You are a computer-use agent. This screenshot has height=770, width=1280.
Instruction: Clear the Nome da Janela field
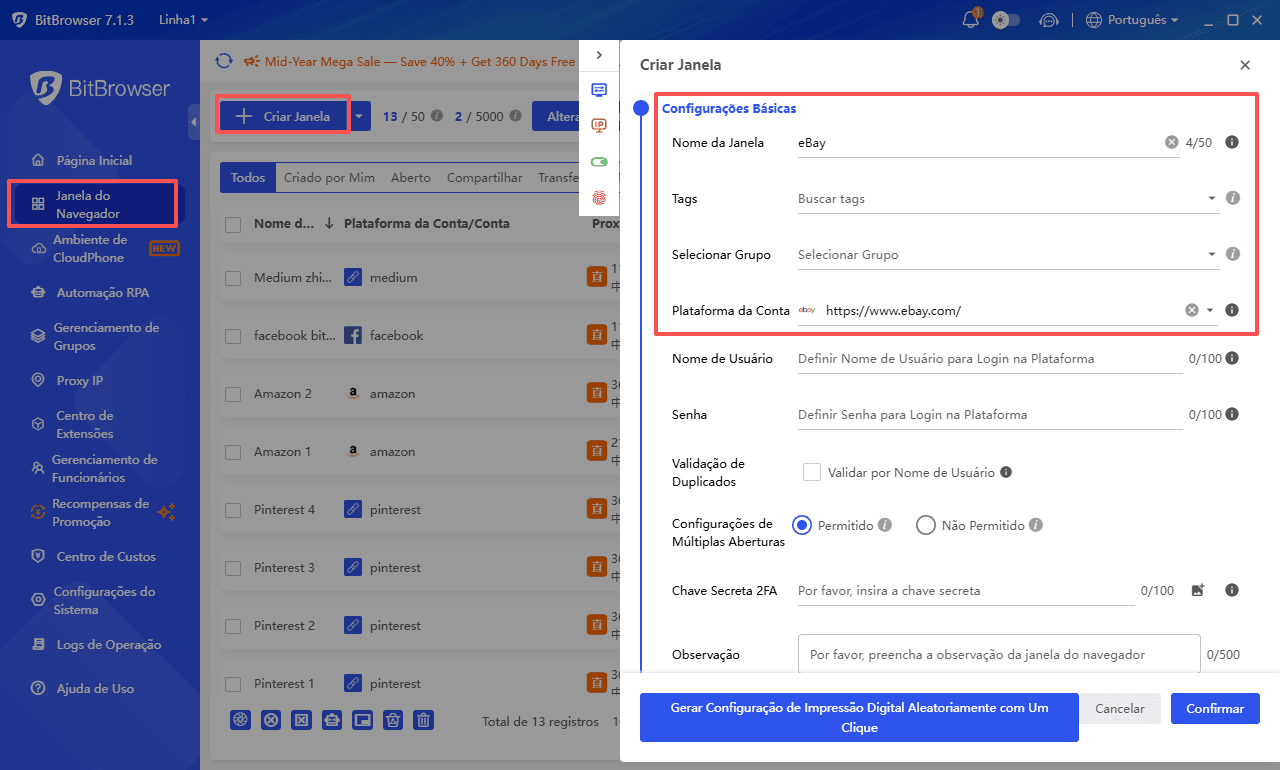(x=1172, y=143)
